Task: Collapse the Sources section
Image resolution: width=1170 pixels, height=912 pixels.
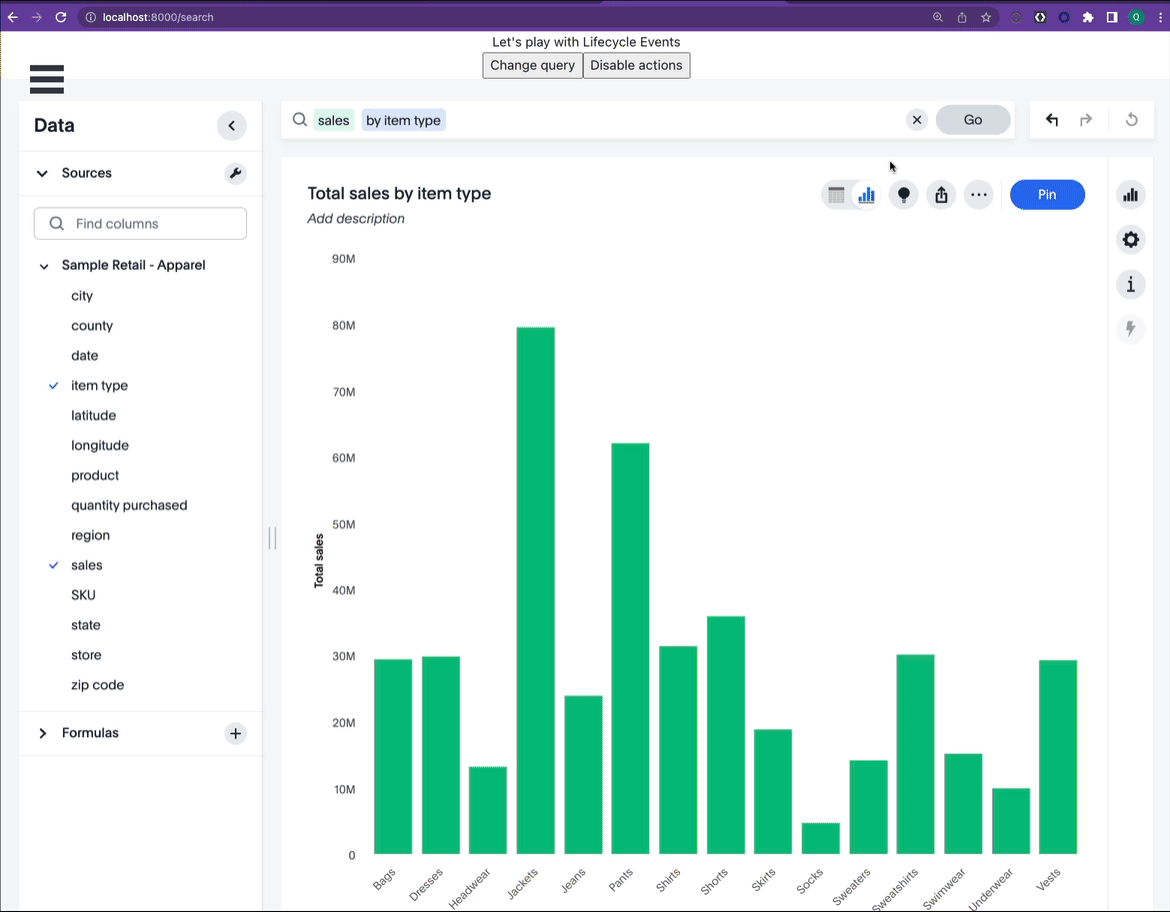Action: tap(42, 173)
